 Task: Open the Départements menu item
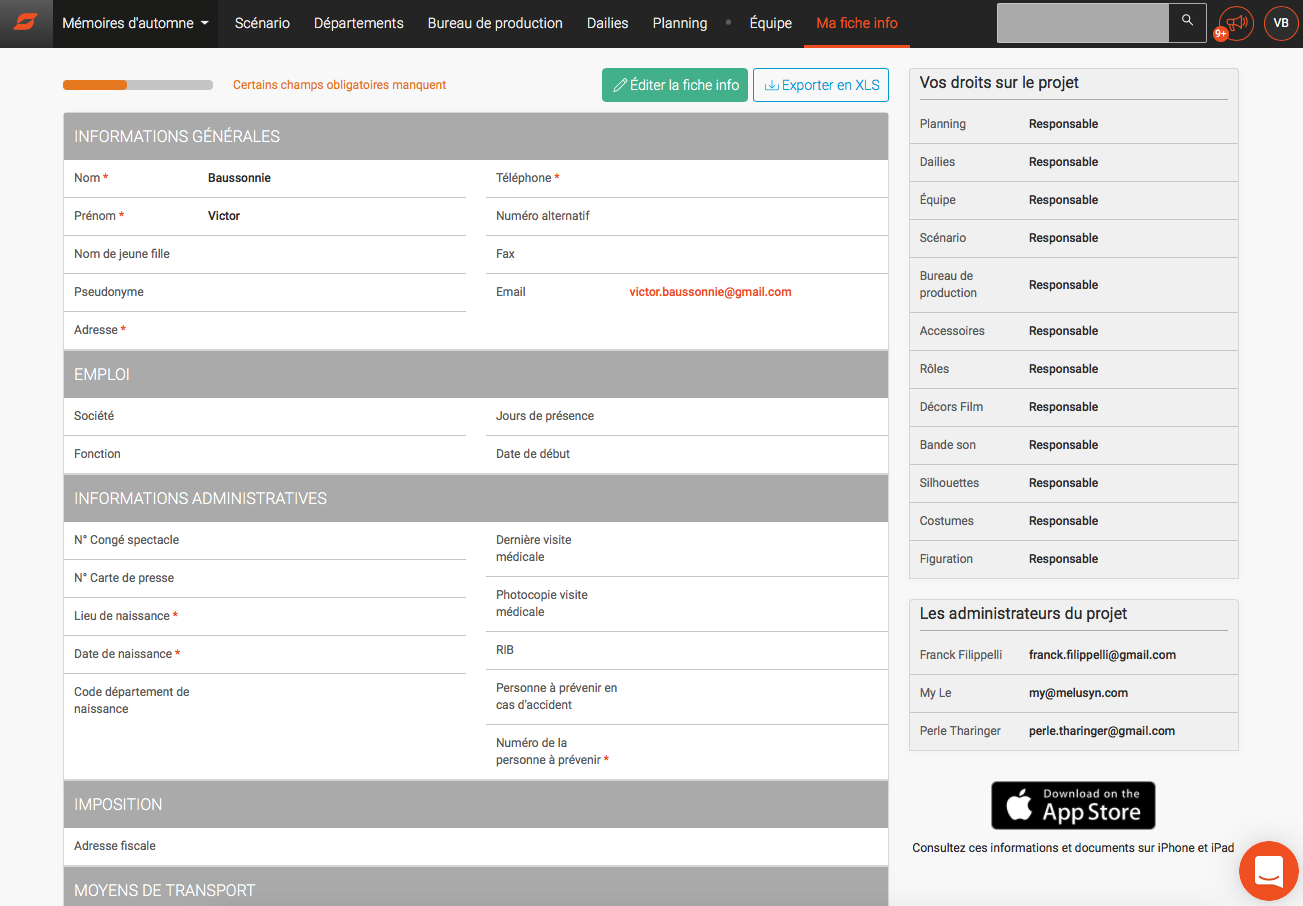tap(358, 23)
